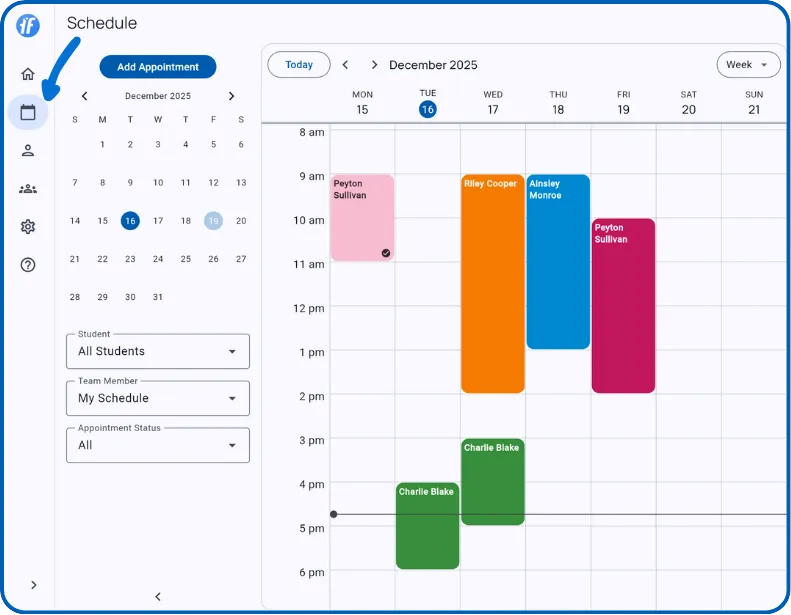The image size is (791, 615).
Task: Open the Team Member dropdown
Action: pos(158,398)
